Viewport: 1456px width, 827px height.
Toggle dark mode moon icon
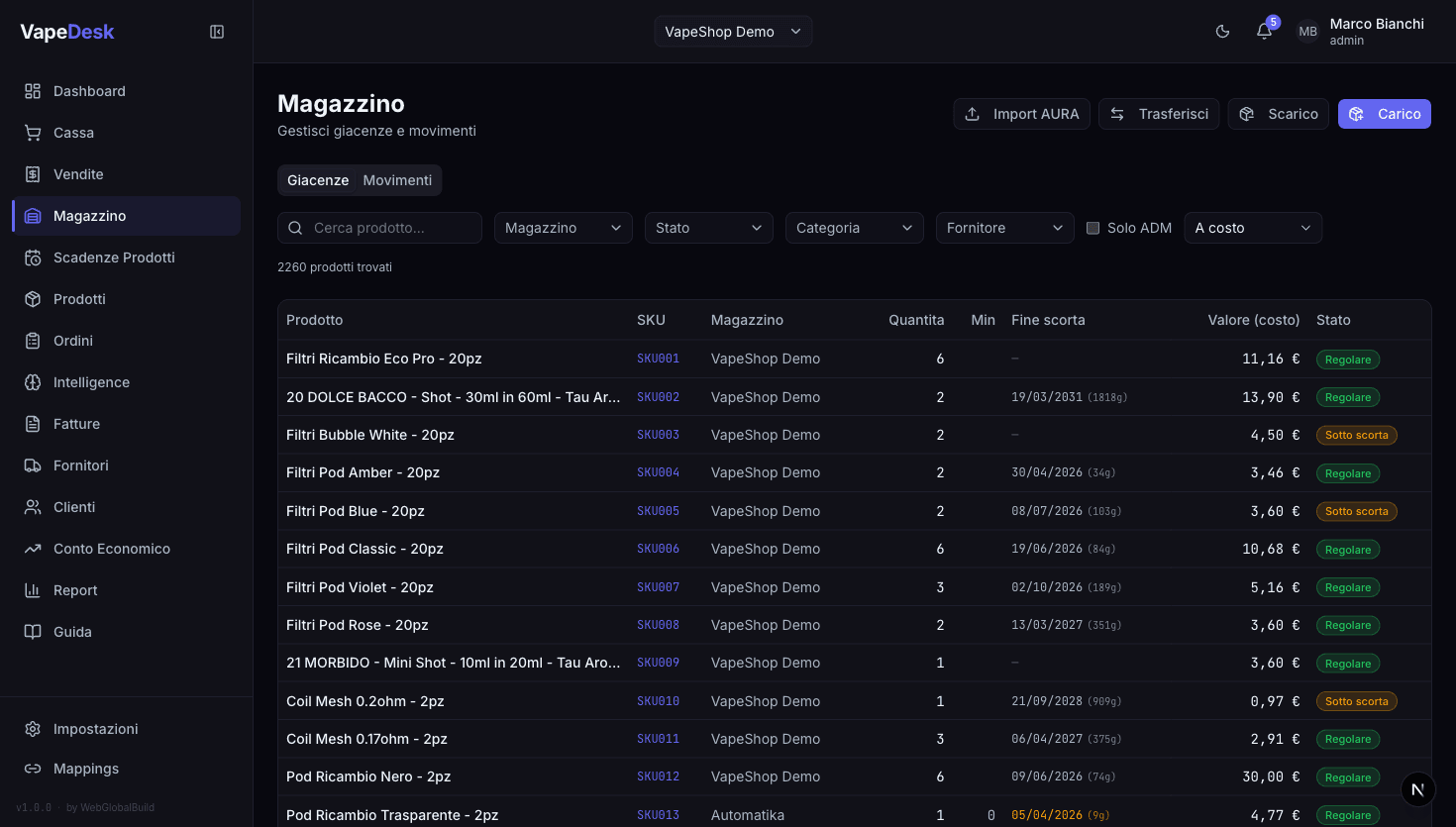(x=1222, y=32)
